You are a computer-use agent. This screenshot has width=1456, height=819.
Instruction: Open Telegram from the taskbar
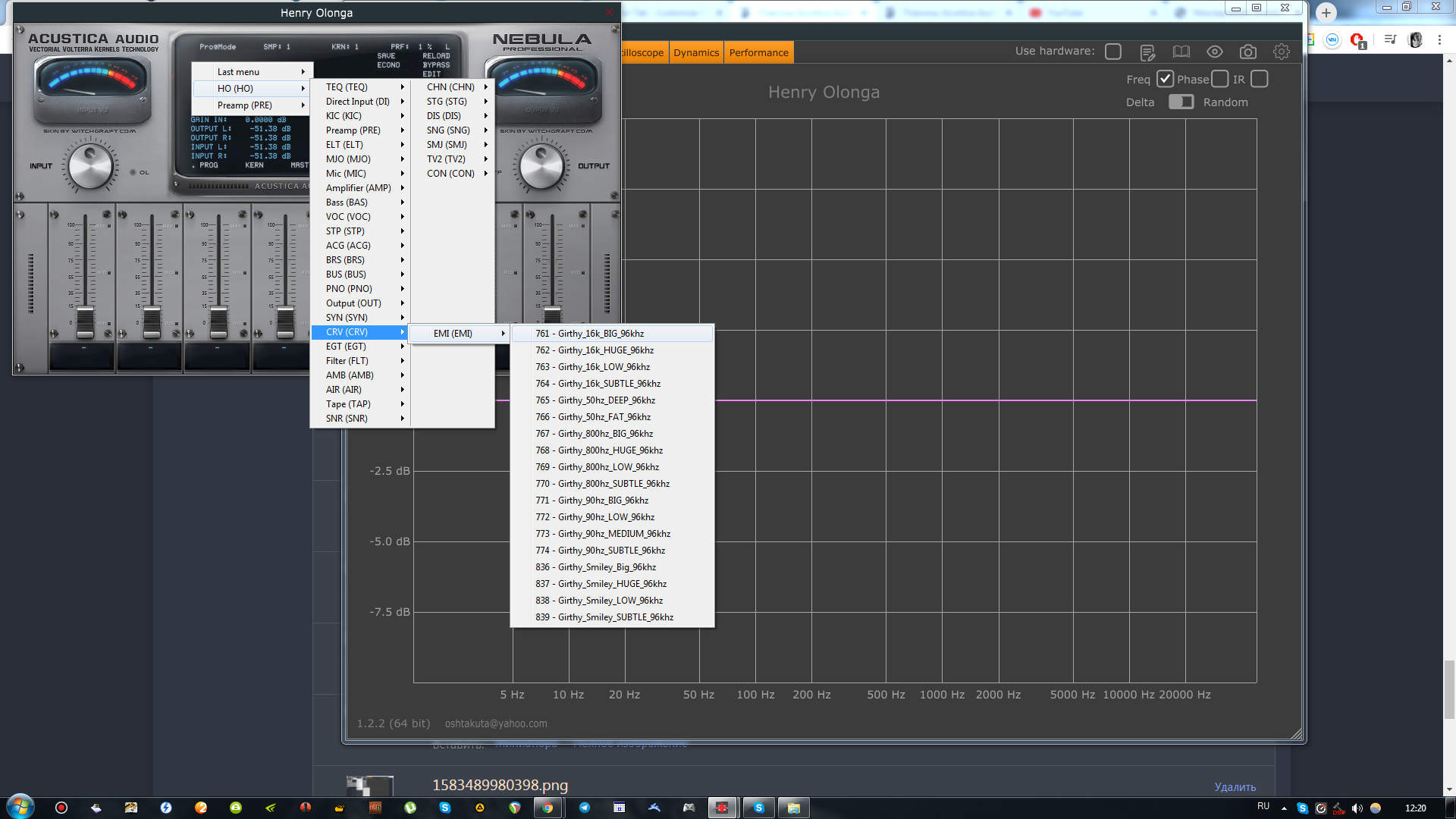584,808
